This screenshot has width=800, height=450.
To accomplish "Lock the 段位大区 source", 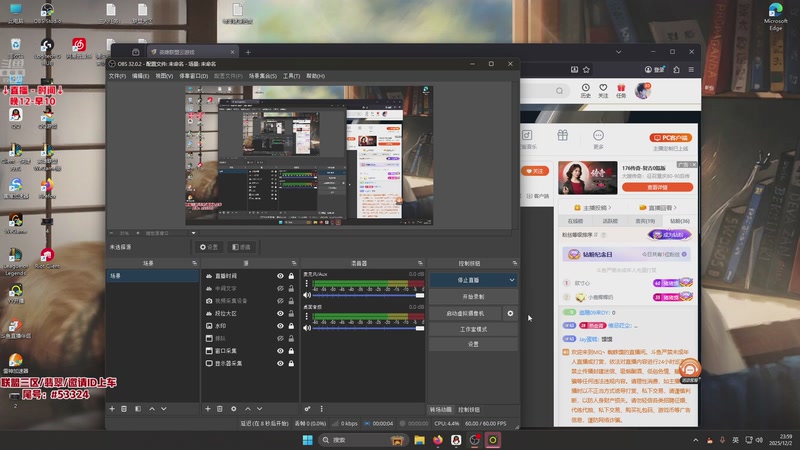I will pos(291,313).
